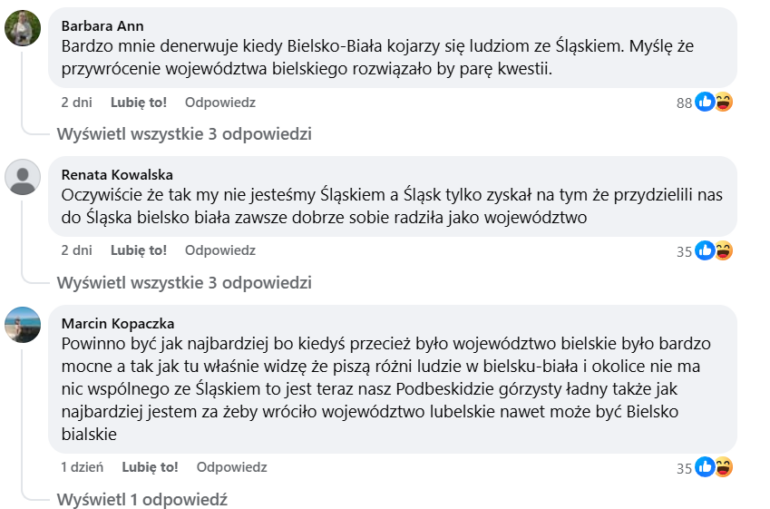This screenshot has height=509, width=770.
Task: Reply to Marcin Kopaczka's comment via Odpowiedz
Action: tap(231, 466)
